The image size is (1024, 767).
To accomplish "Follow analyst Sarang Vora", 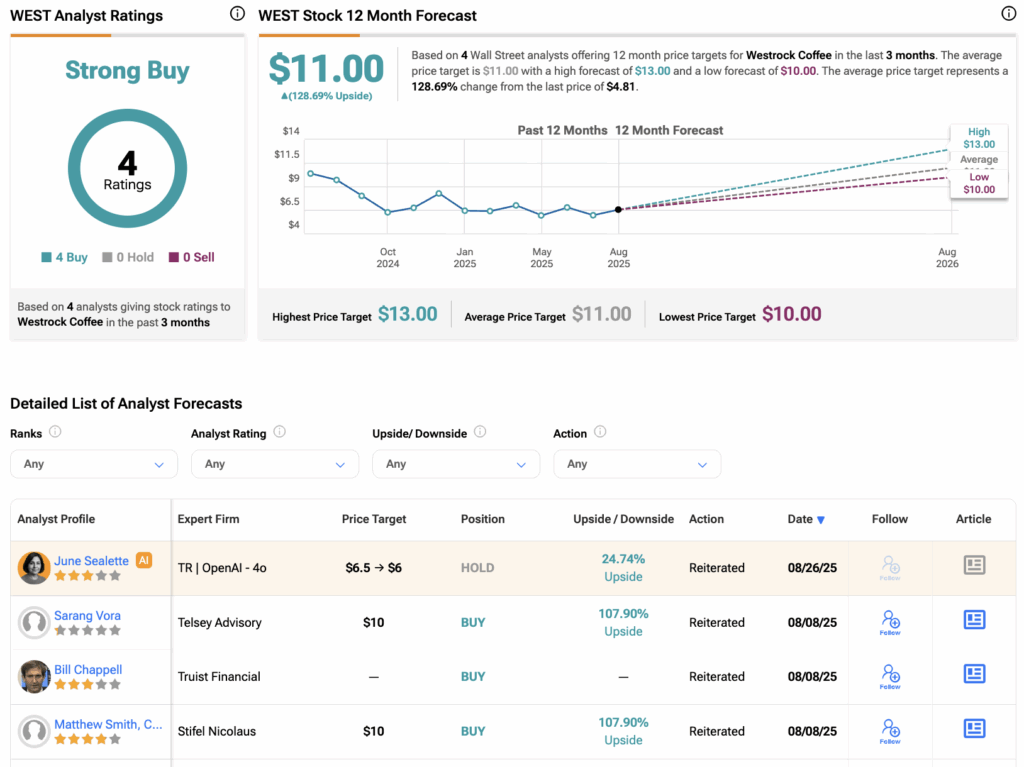I will (890, 622).
